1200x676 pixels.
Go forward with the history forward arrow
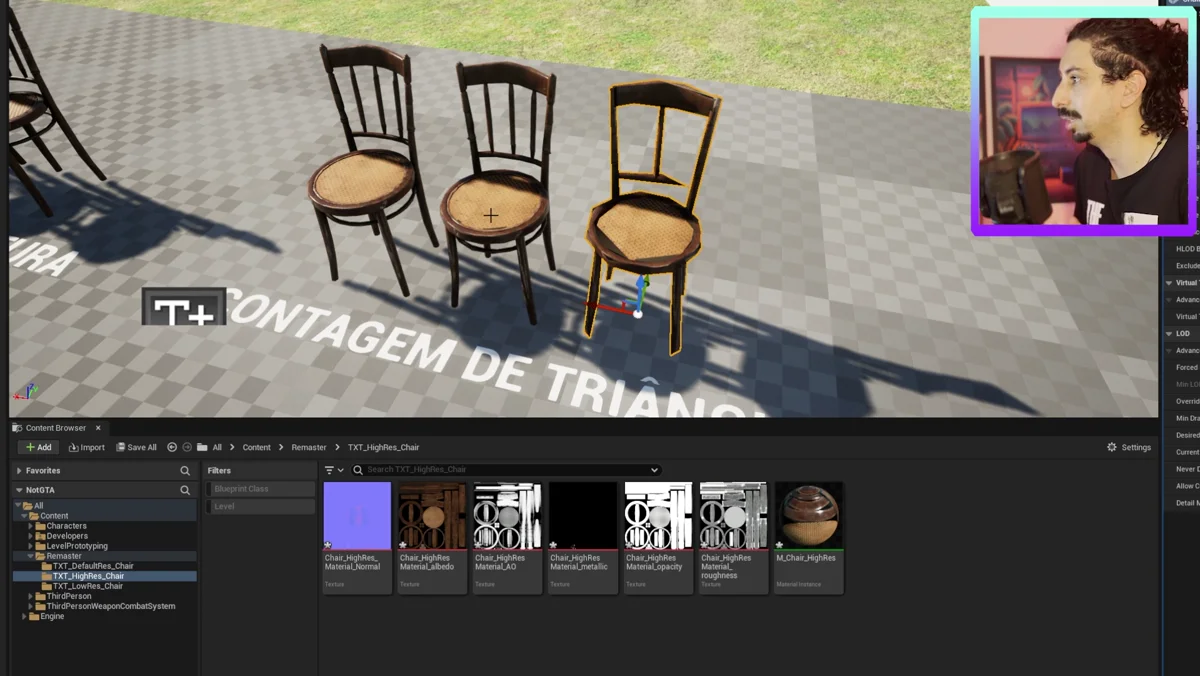[x=187, y=447]
